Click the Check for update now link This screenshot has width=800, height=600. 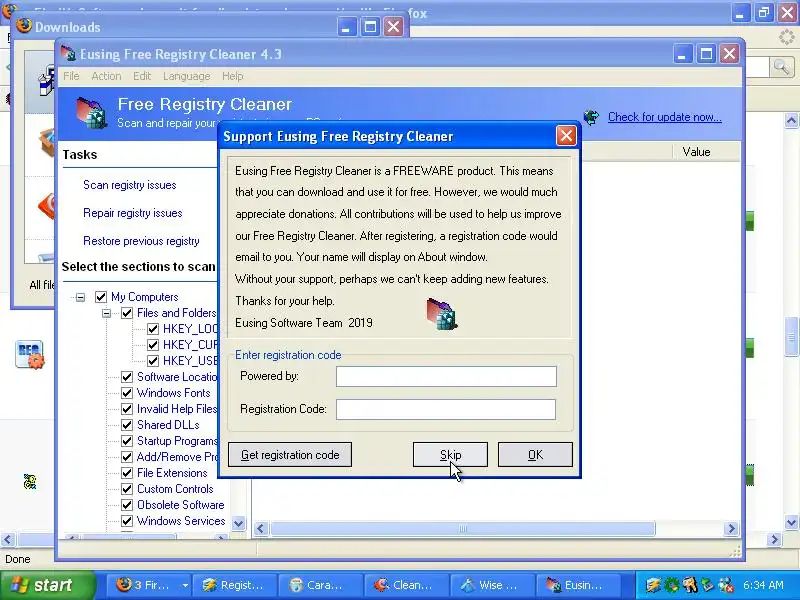coord(664,117)
